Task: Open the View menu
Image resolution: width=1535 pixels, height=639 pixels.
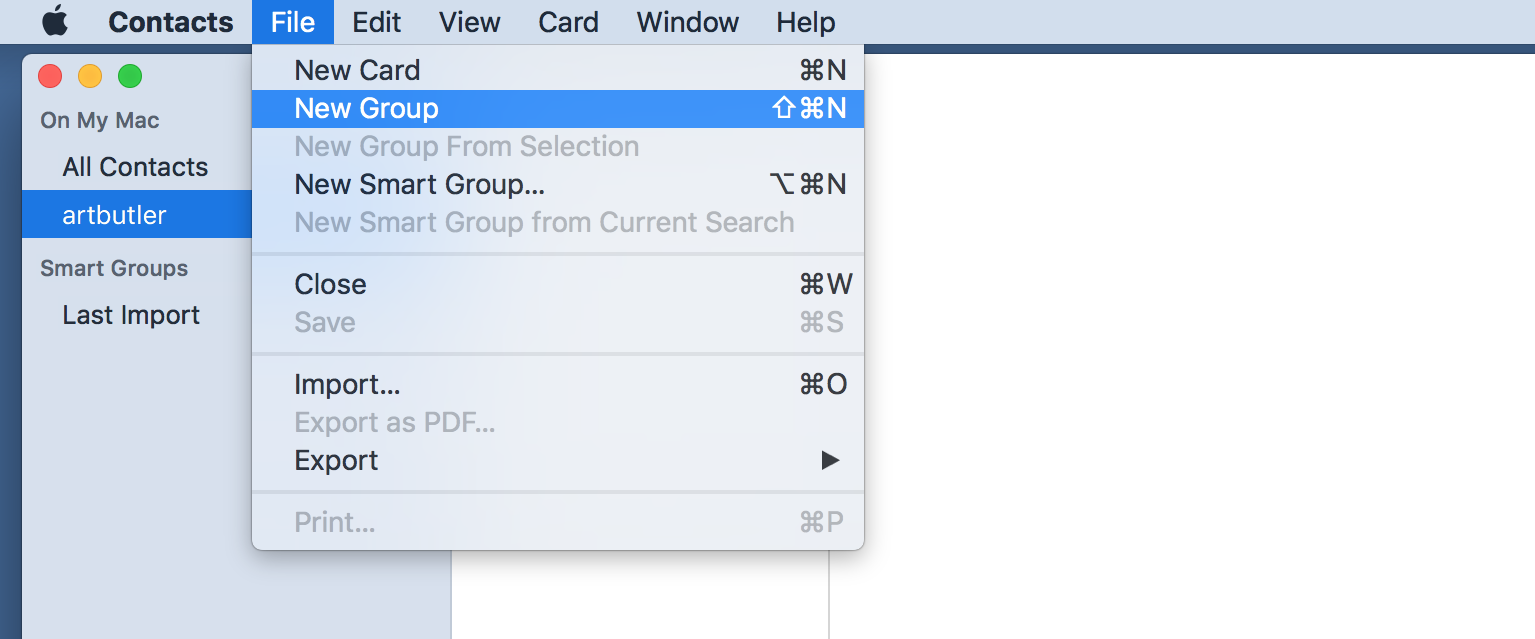Action: click(470, 22)
